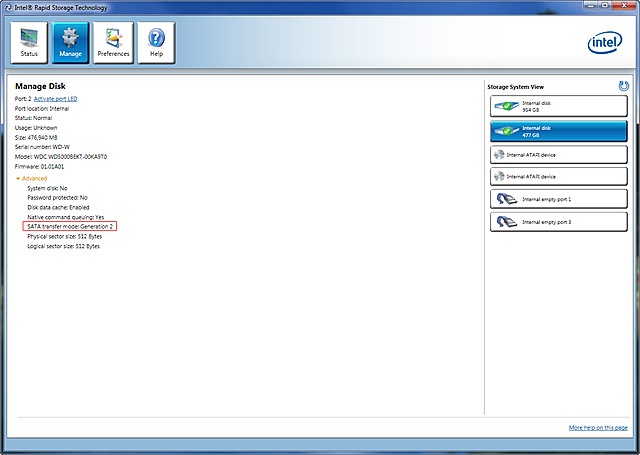The width and height of the screenshot is (640, 455).
Task: Click empty port 3 cable icon
Action: click(507, 222)
